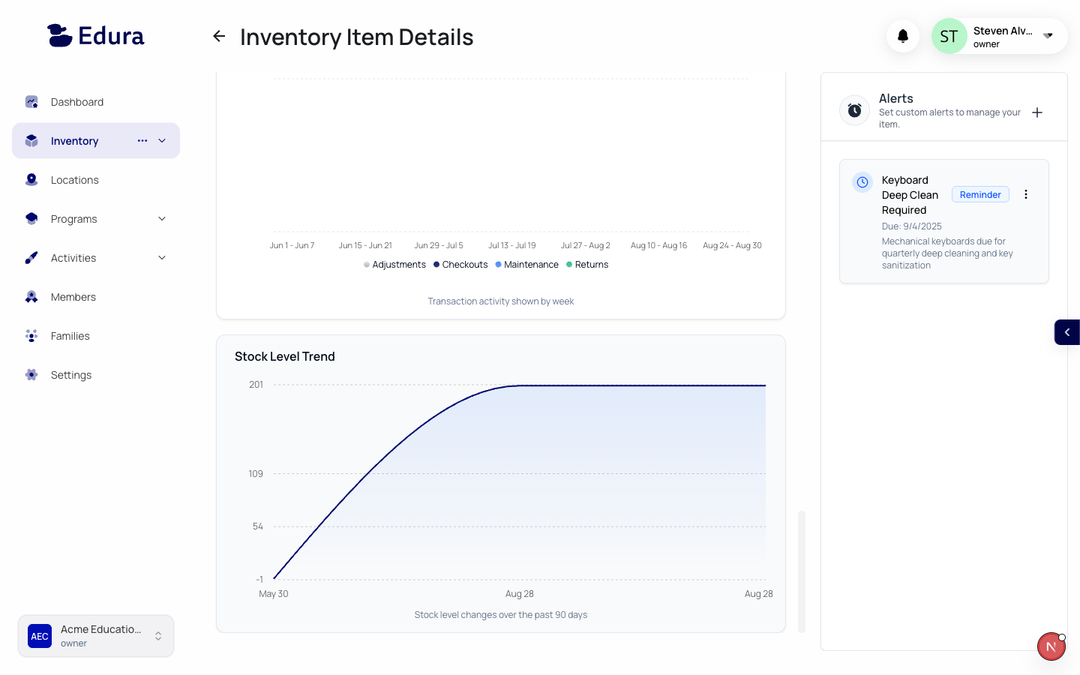Screen dimensions: 1080x675
Task: Select the Alerts alarm clock icon
Action: click(854, 110)
